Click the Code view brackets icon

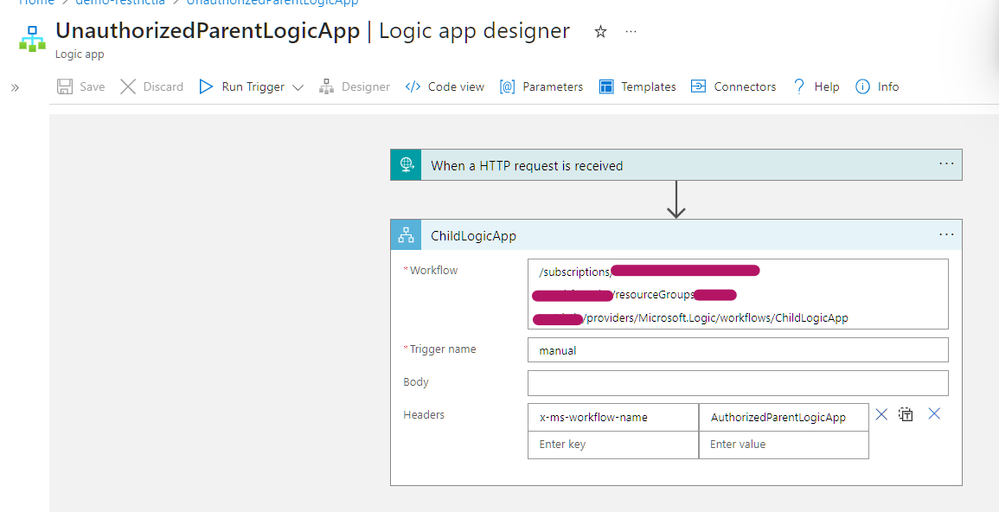[413, 87]
